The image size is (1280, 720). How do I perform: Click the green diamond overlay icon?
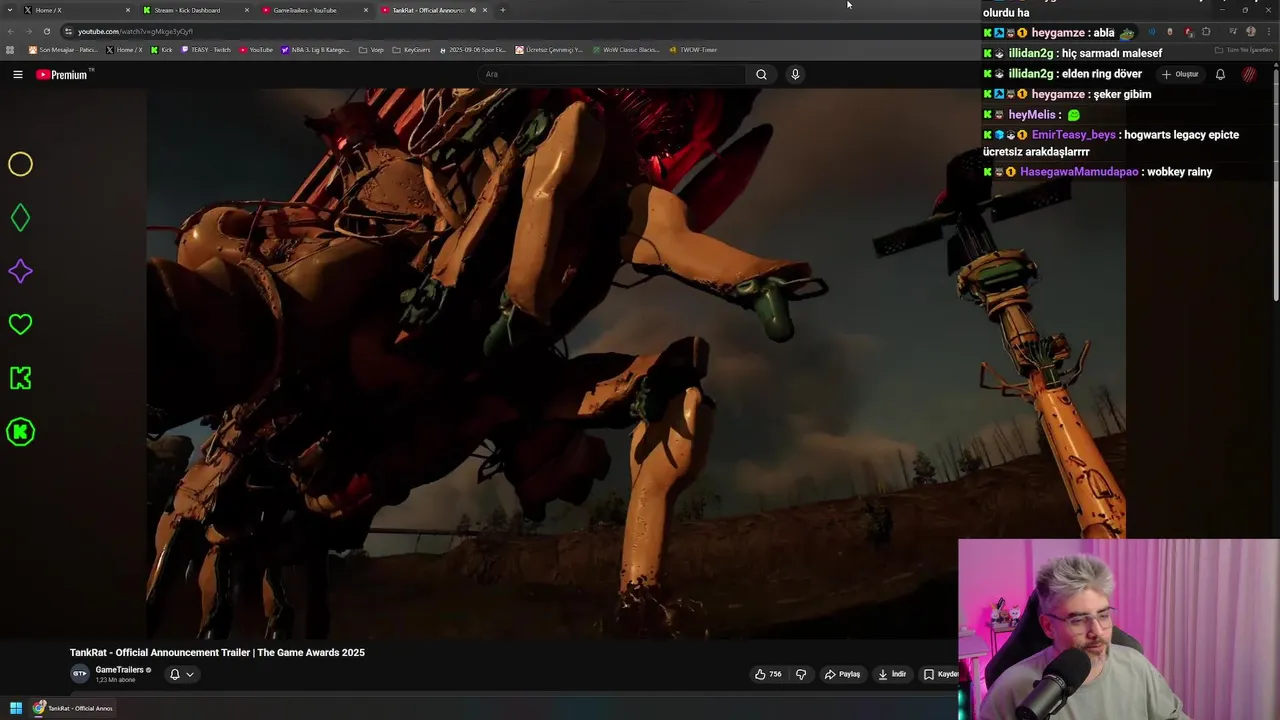pos(20,217)
